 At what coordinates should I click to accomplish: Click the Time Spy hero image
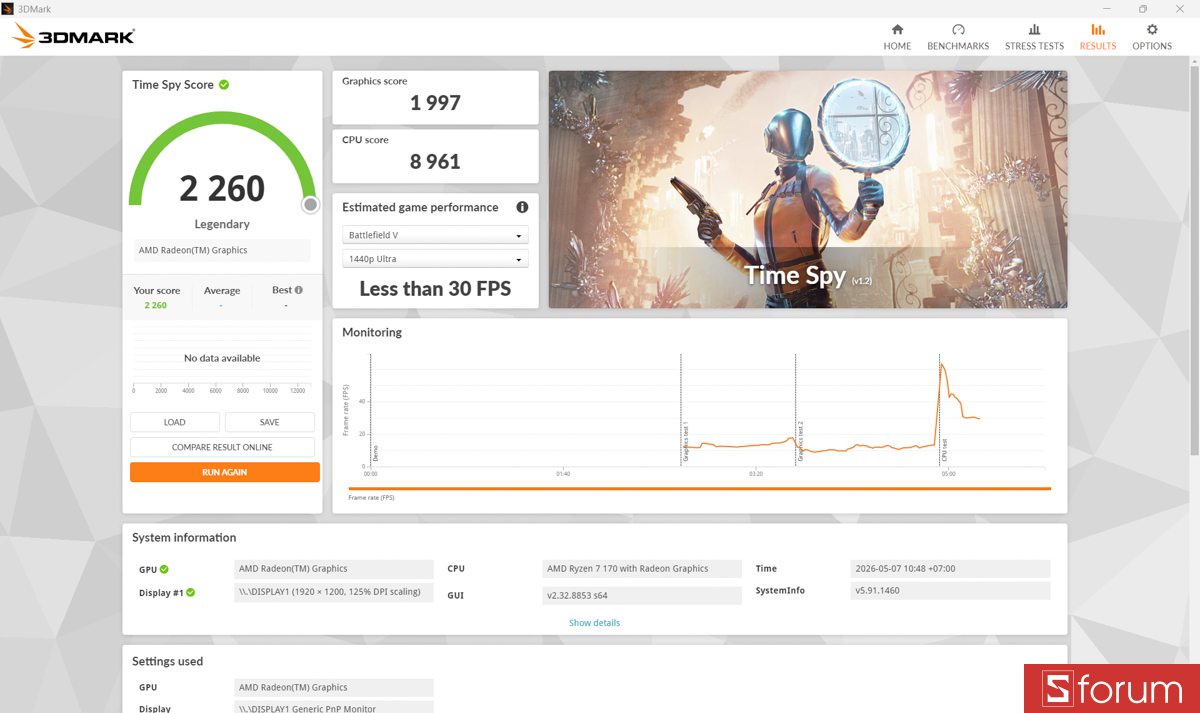808,189
